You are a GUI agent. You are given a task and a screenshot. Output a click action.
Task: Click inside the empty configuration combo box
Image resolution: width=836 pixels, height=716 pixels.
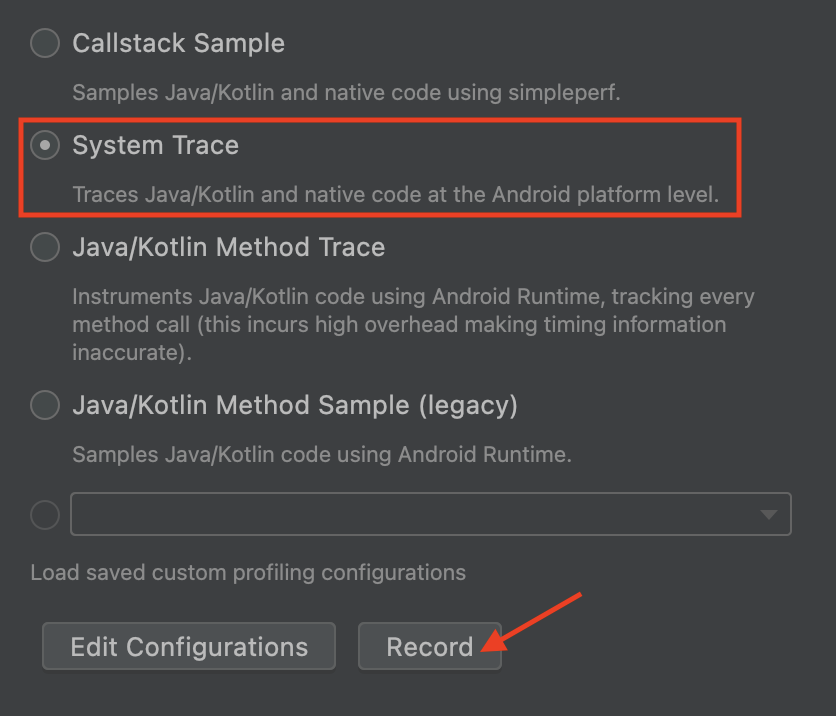click(x=400, y=514)
